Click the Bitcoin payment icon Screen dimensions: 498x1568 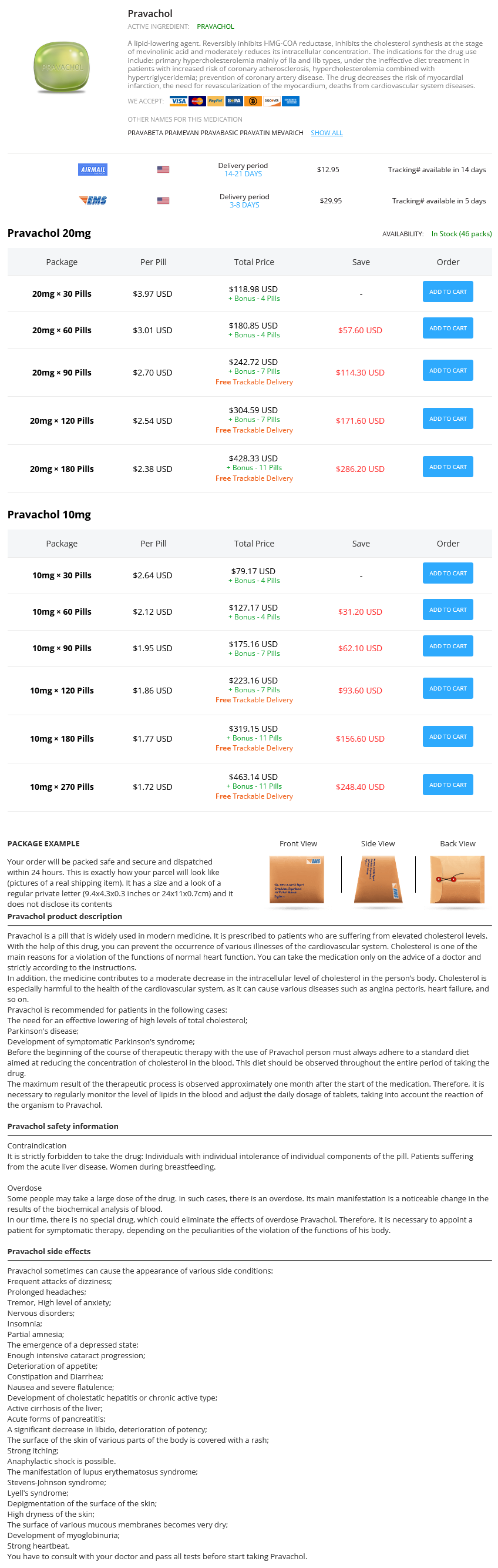click(253, 101)
